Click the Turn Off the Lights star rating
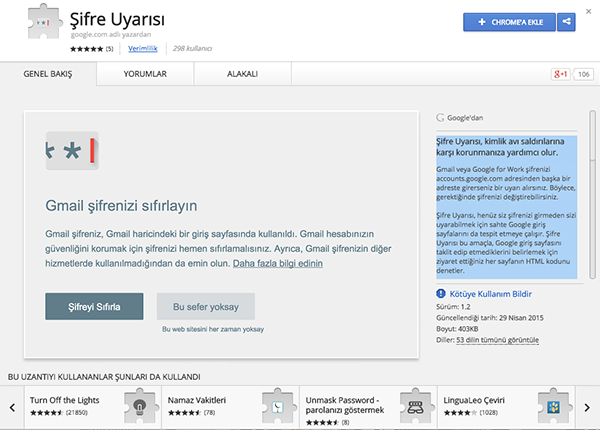 pyautogui.click(x=46, y=413)
